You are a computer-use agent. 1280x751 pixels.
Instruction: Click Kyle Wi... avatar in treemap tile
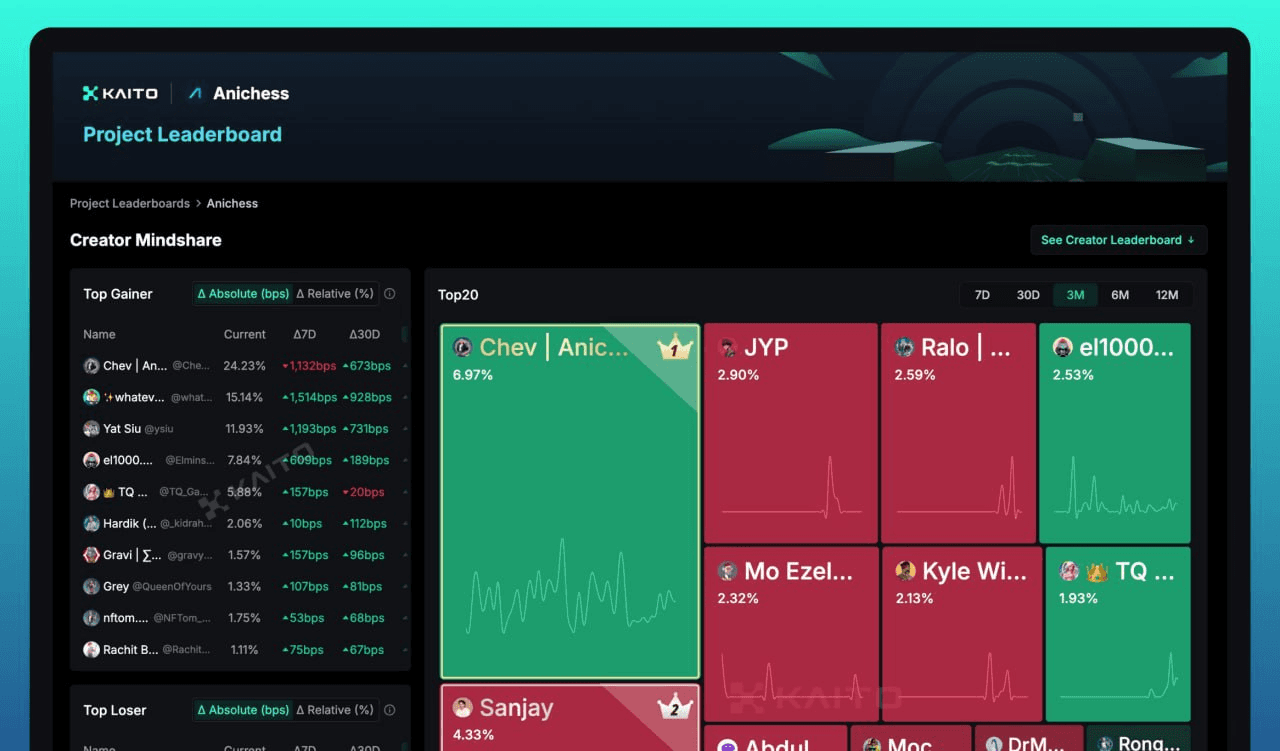point(905,571)
